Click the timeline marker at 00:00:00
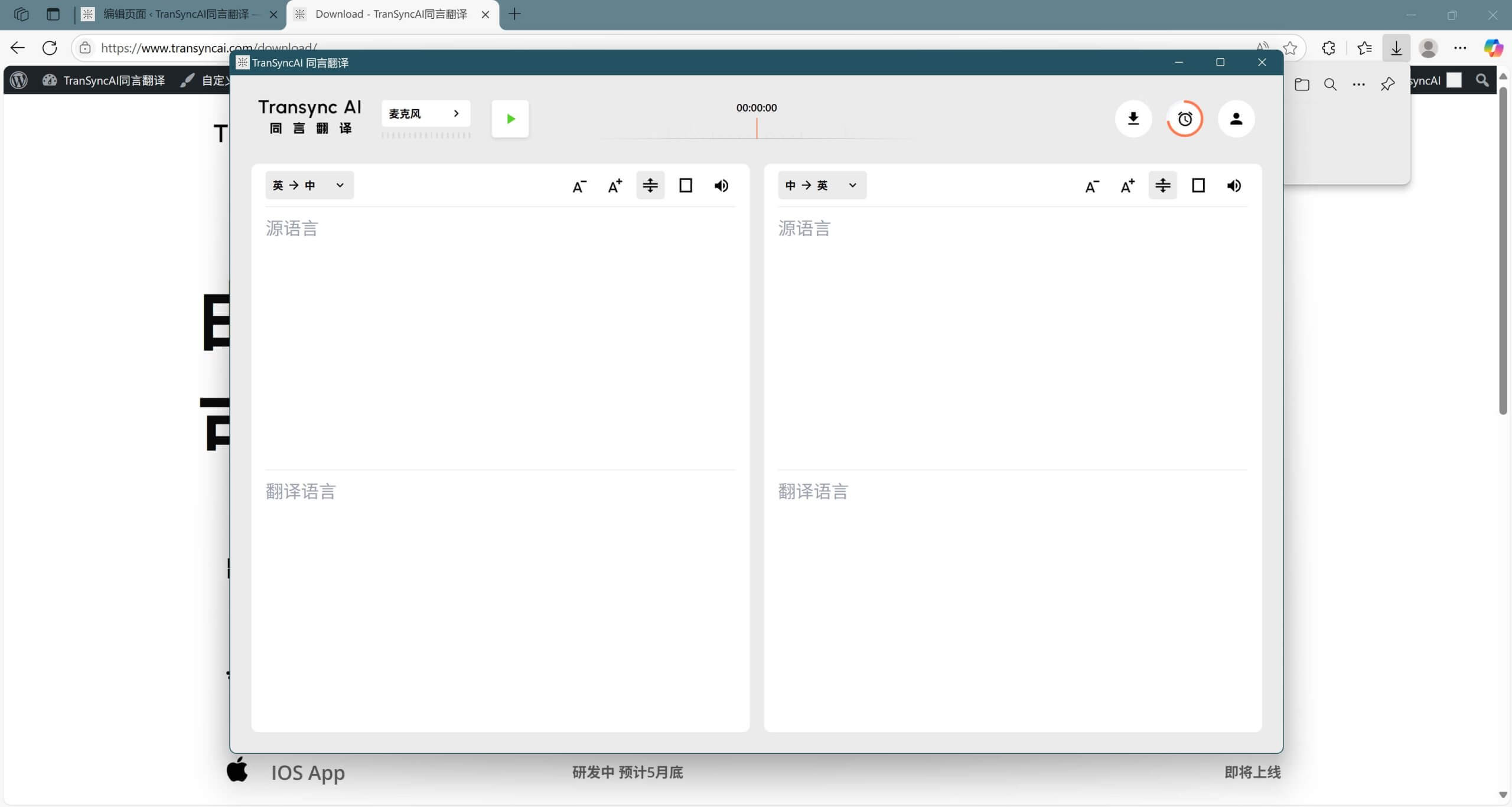Viewport: 1512px width, 807px height. pyautogui.click(x=757, y=128)
